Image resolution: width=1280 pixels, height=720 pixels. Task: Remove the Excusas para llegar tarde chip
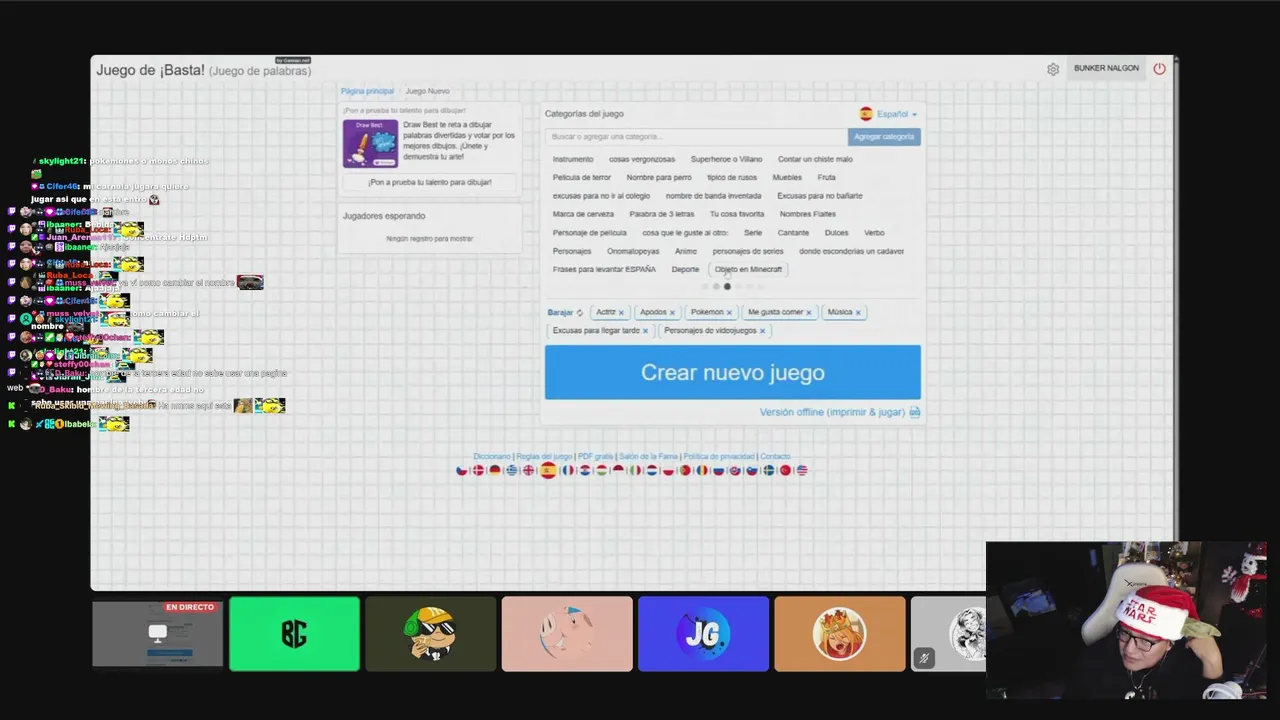tap(645, 331)
